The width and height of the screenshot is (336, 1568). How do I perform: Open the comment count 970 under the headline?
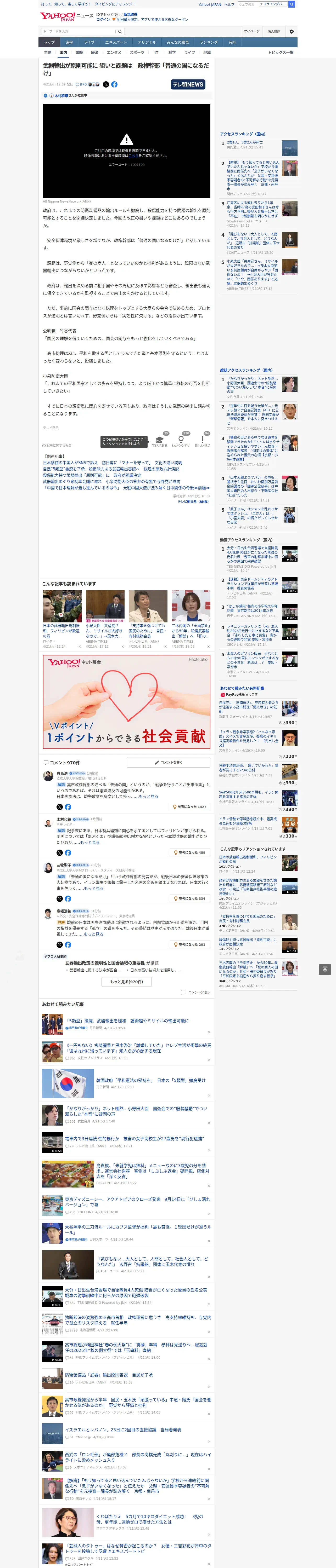pos(81,85)
